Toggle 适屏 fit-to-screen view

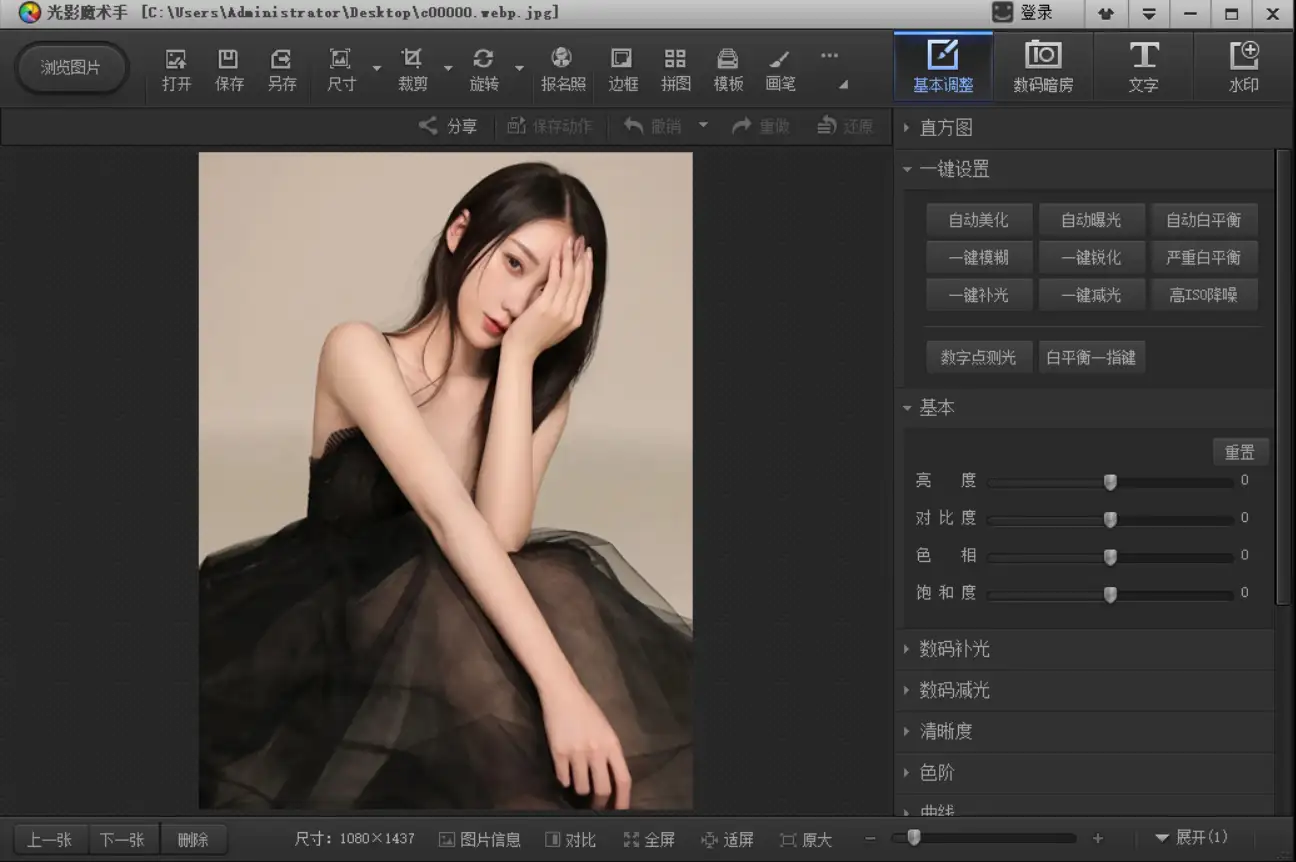click(x=728, y=839)
